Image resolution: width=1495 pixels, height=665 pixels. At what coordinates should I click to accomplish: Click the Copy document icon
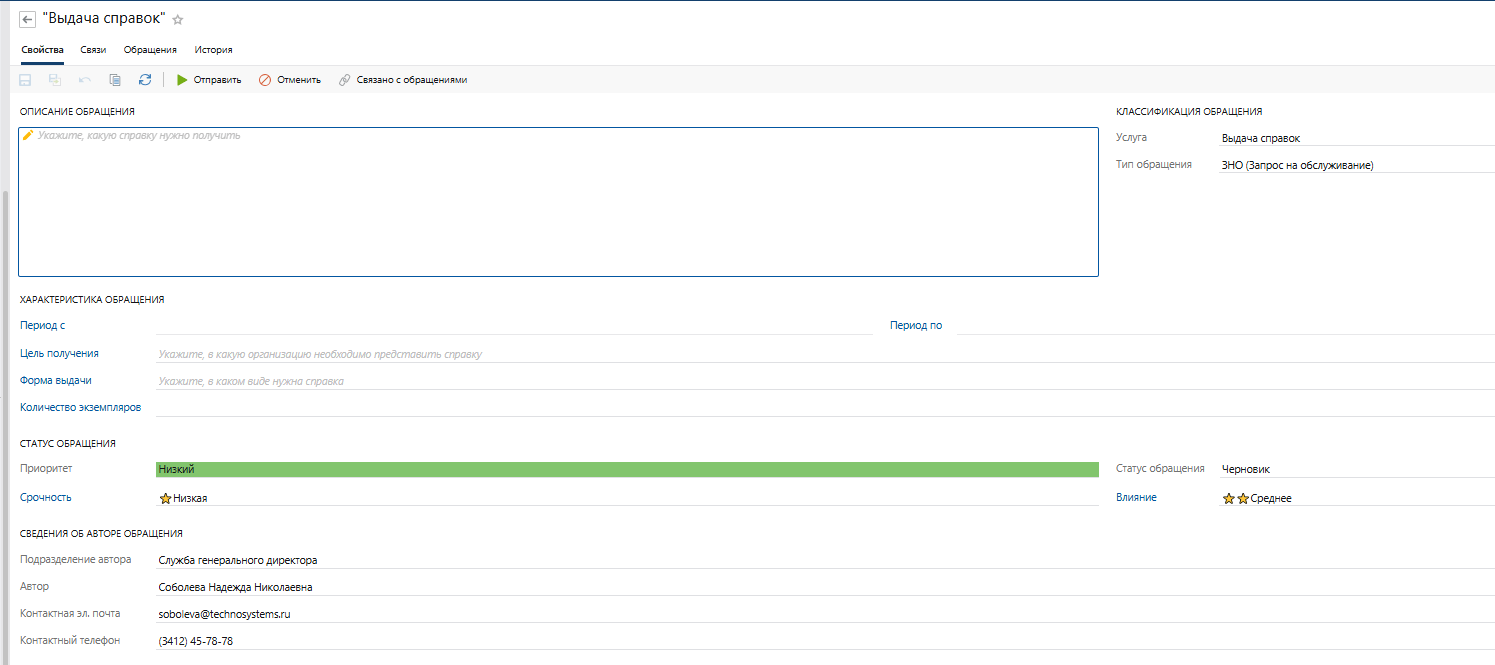[x=115, y=80]
